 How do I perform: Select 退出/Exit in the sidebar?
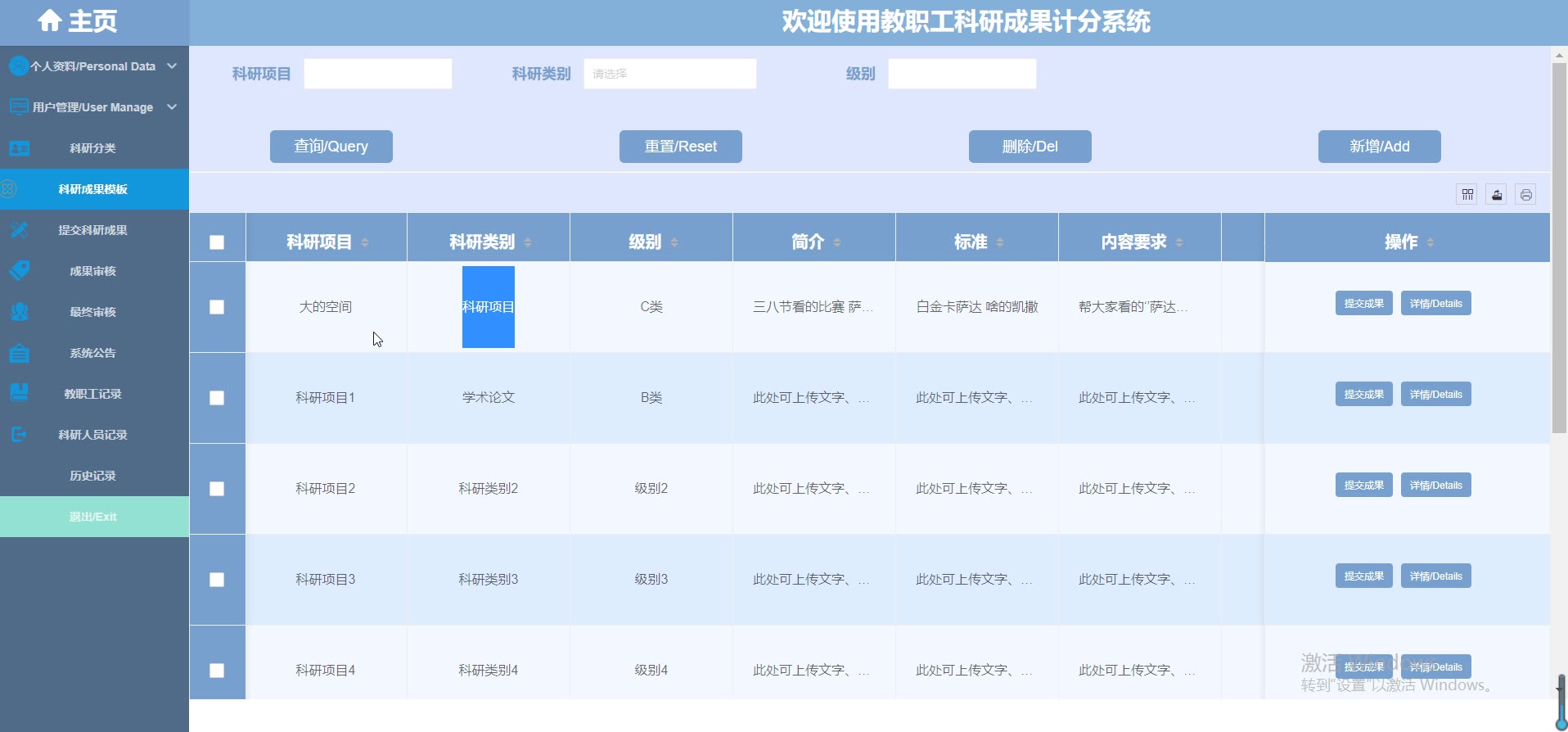point(93,517)
